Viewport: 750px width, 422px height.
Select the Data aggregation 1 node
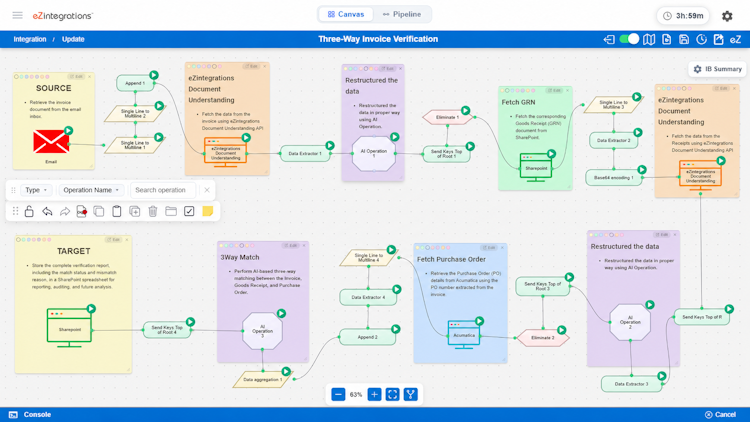(263, 379)
